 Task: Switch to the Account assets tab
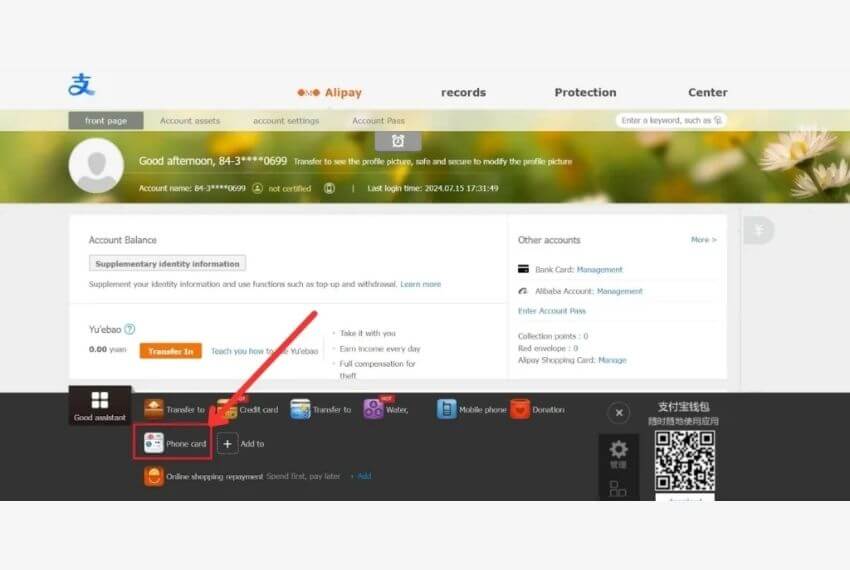pyautogui.click(x=190, y=120)
